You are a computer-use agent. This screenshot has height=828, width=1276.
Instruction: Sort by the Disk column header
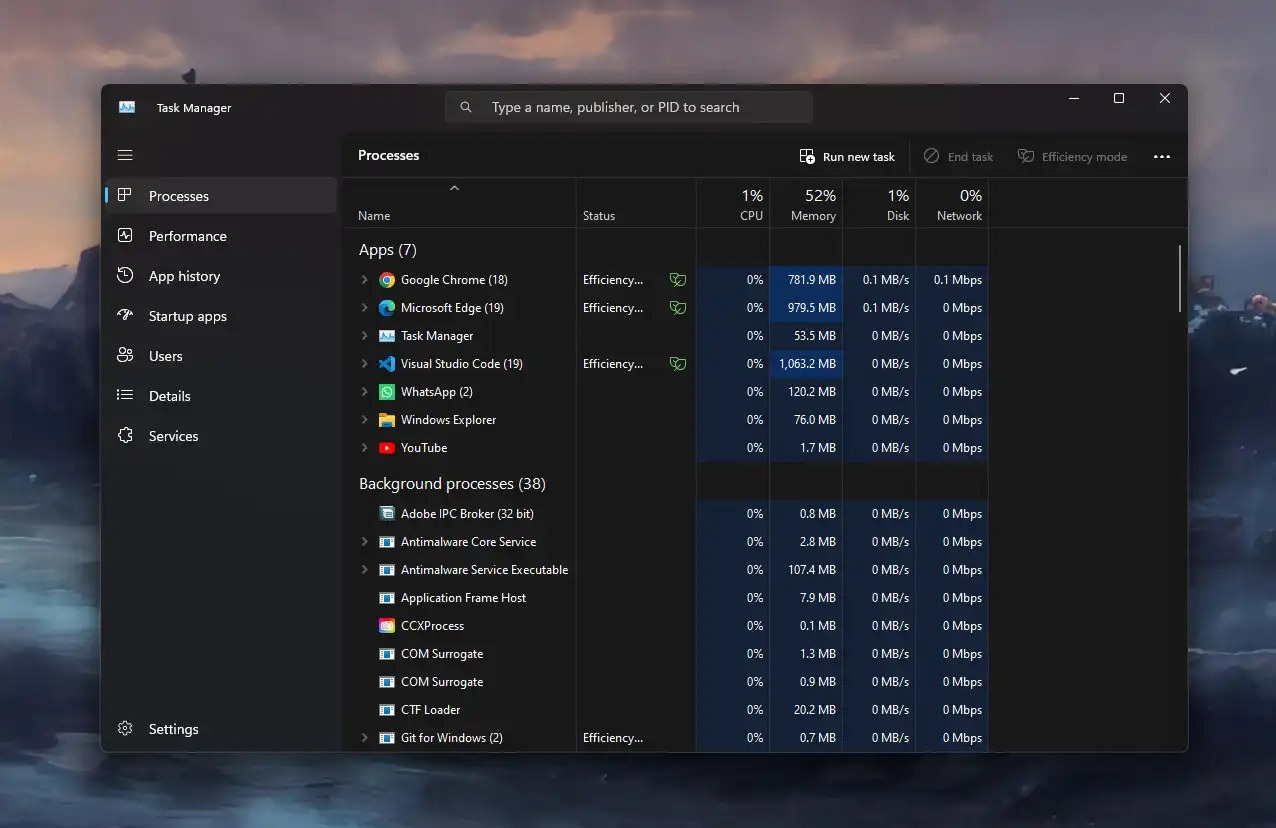coord(879,204)
